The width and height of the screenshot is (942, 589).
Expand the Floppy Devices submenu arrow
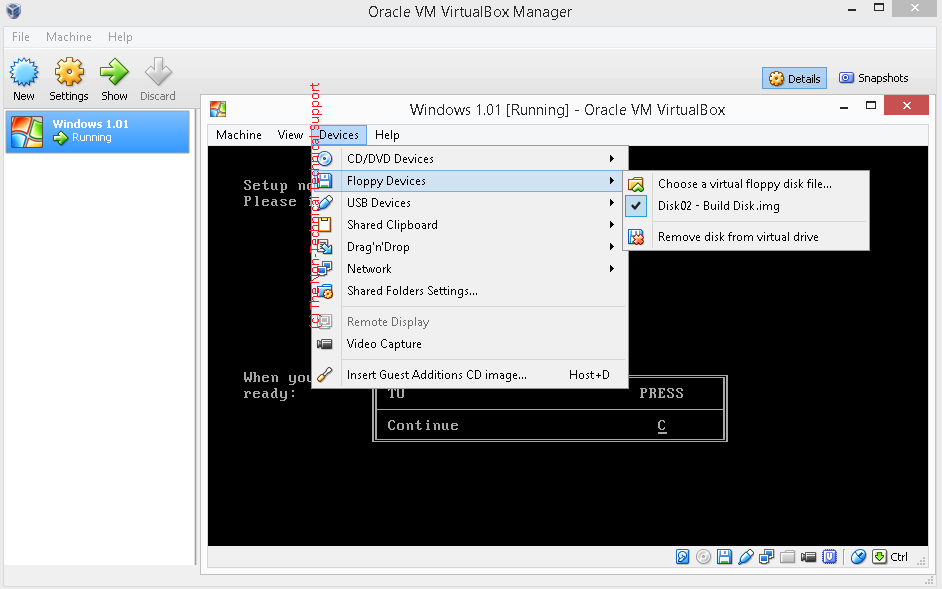[612, 180]
